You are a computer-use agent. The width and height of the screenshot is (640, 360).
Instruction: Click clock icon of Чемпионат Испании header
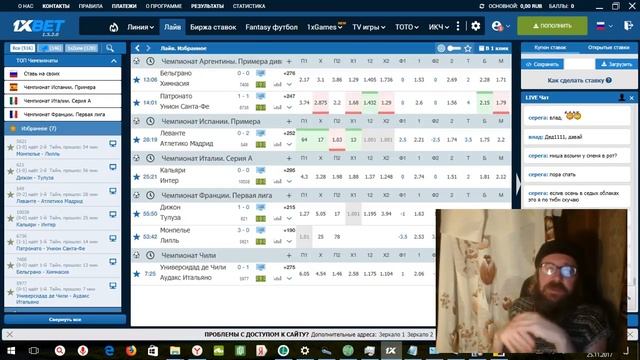coord(150,121)
